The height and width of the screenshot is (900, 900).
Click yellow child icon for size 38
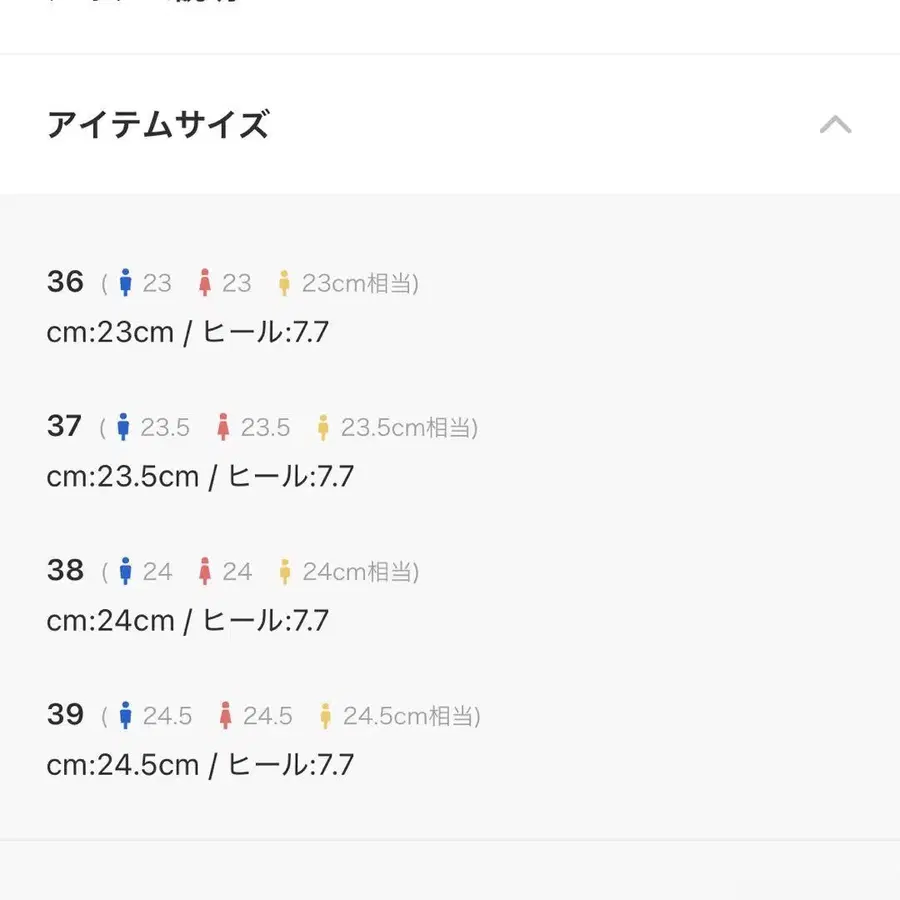pyautogui.click(x=285, y=572)
